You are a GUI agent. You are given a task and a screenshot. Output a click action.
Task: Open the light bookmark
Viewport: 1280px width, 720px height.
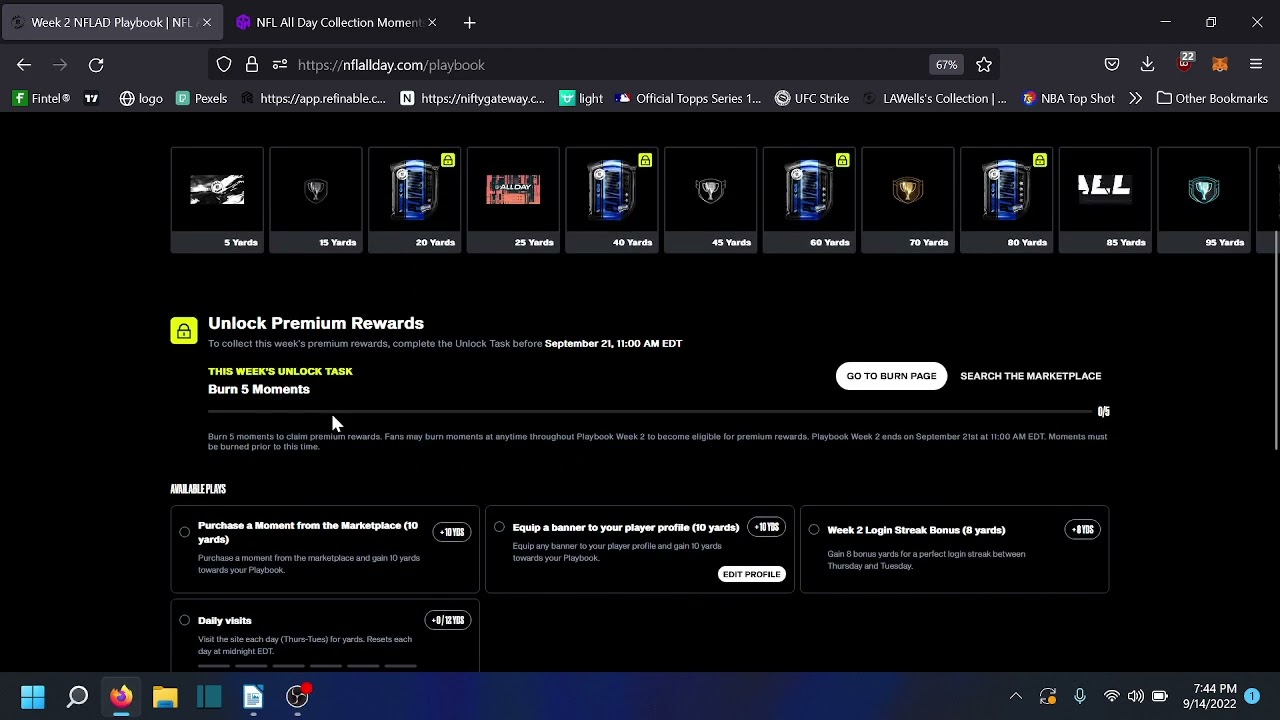pos(581,98)
